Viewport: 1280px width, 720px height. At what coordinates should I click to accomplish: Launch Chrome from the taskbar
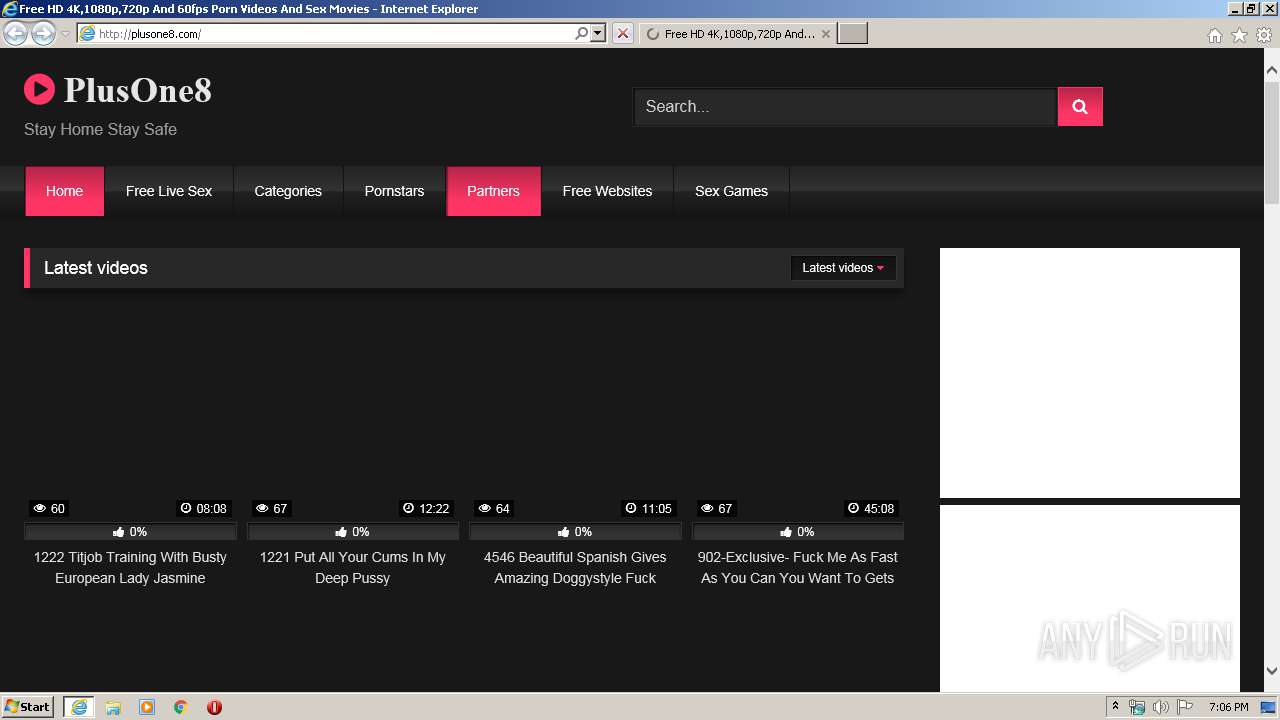click(181, 707)
